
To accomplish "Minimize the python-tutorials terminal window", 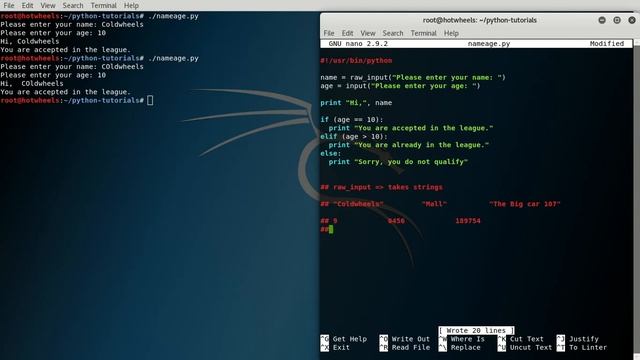I will click(602, 20).
